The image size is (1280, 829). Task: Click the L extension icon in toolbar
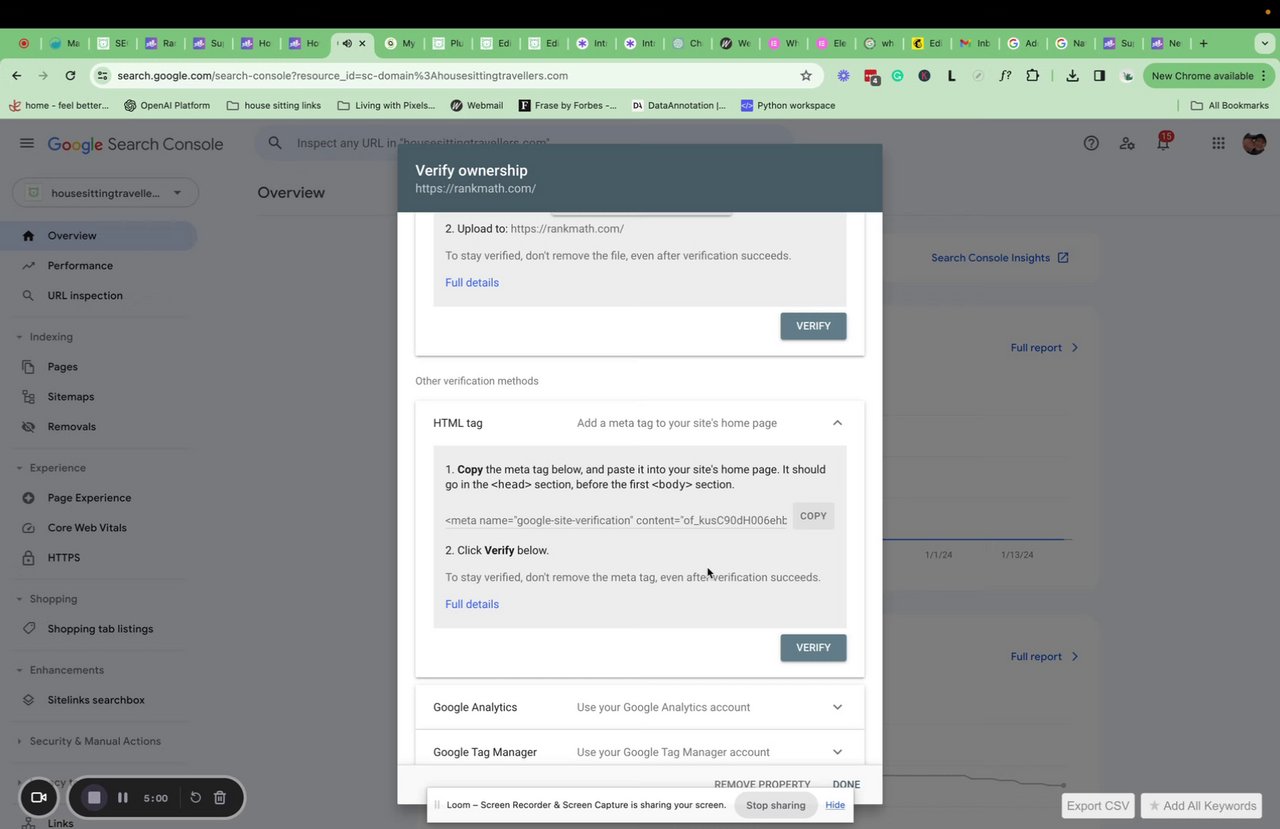(951, 75)
